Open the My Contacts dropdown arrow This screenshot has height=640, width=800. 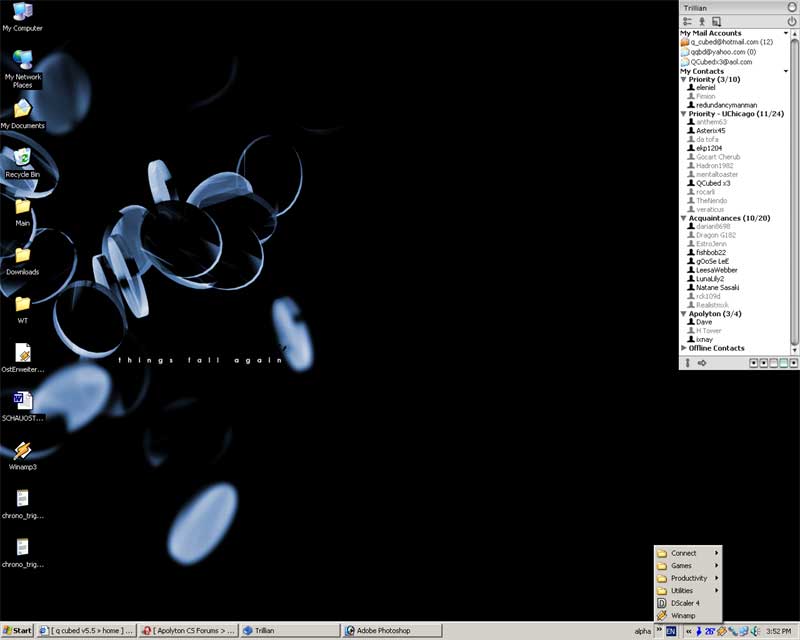pyautogui.click(x=786, y=71)
